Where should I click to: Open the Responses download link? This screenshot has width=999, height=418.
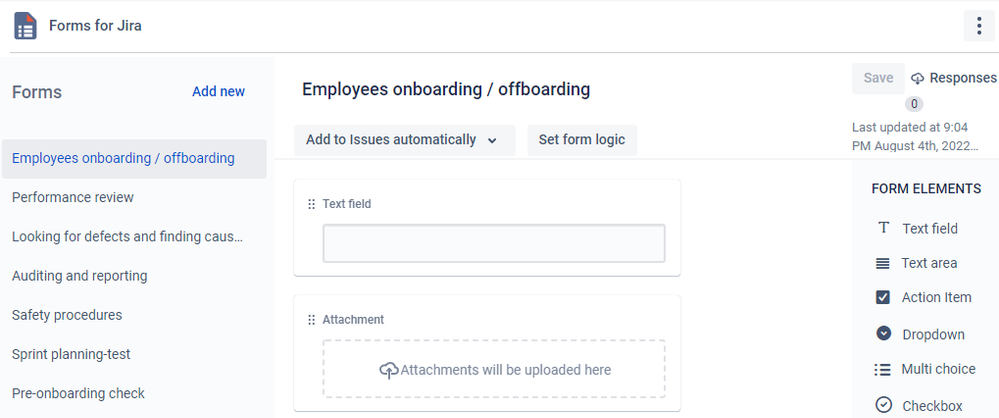954,78
